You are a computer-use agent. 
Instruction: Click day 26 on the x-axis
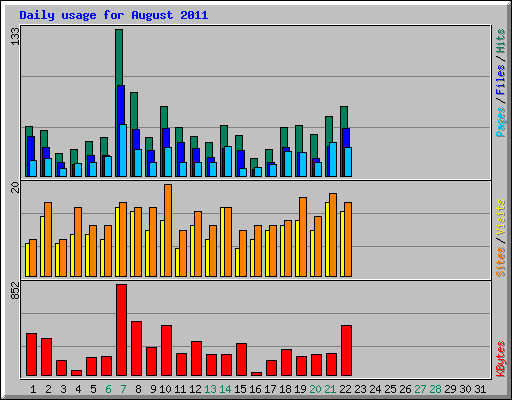(405, 389)
